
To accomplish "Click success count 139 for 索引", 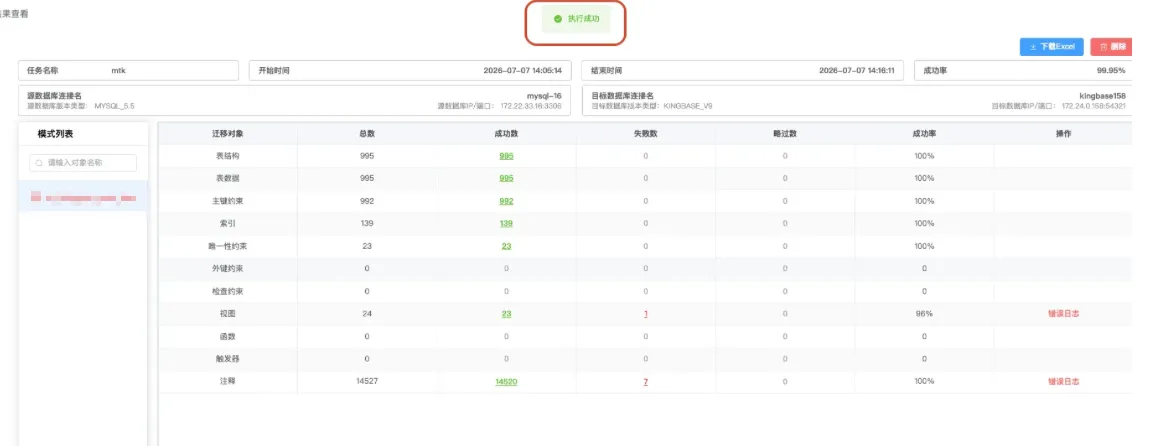I will [x=506, y=224].
